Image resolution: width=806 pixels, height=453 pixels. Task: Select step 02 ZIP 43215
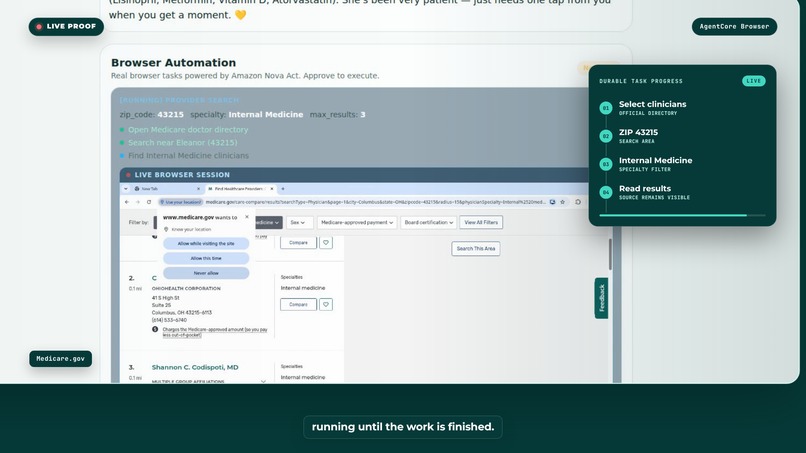pyautogui.click(x=638, y=136)
